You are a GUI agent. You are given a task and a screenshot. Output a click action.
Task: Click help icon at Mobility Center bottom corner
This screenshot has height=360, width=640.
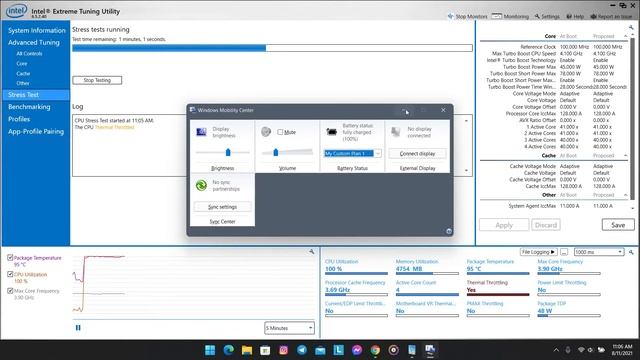pos(449,231)
